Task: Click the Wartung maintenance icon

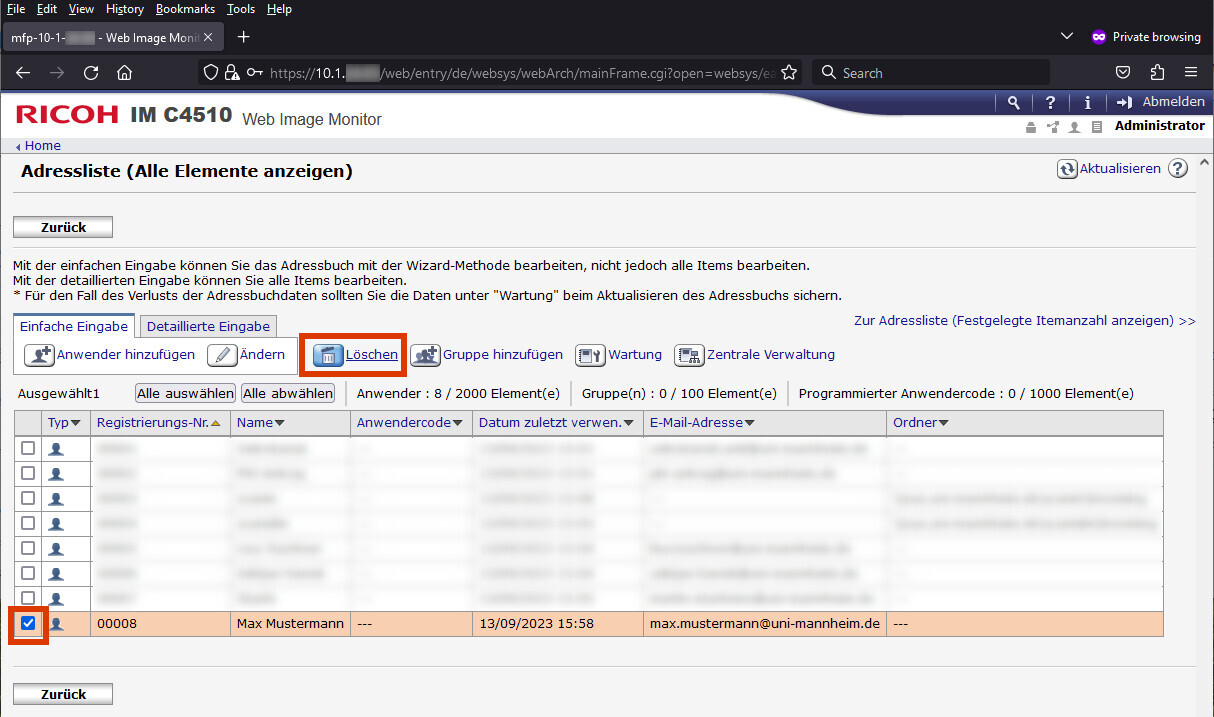Action: coord(590,355)
